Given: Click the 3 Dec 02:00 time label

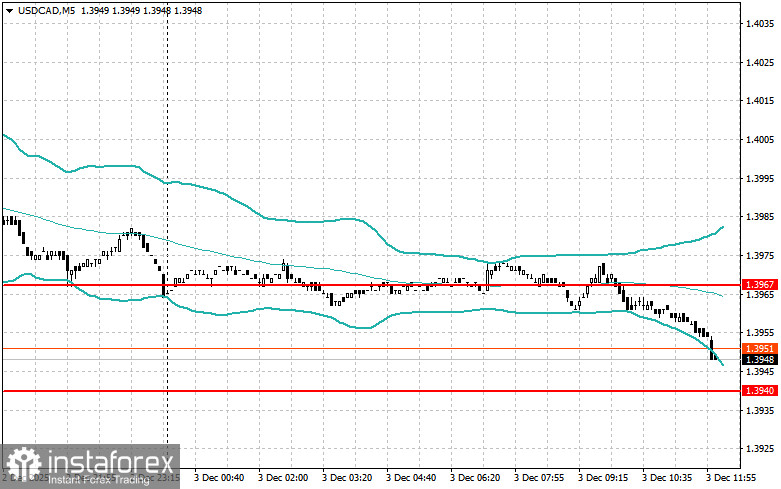Looking at the screenshot, I should (283, 478).
